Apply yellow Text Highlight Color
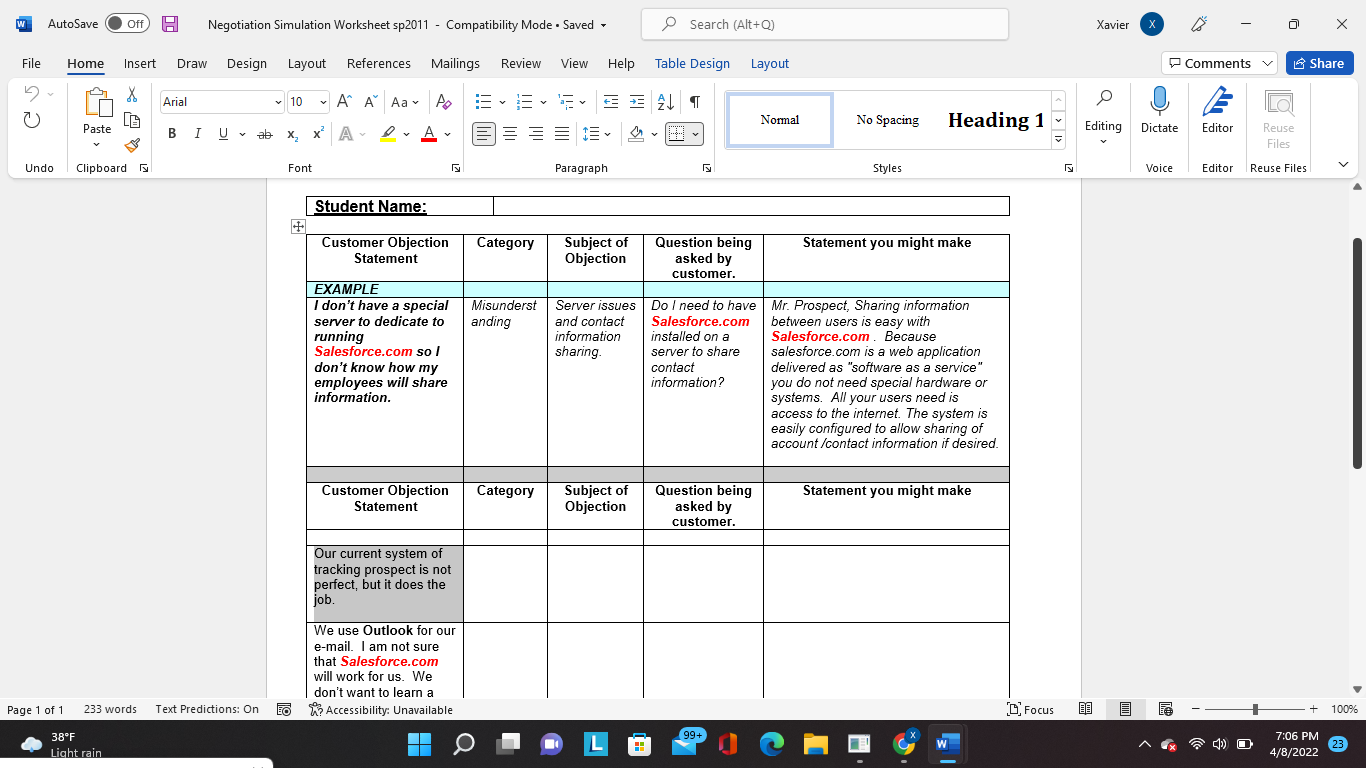The height and width of the screenshot is (768, 1366). pos(388,133)
